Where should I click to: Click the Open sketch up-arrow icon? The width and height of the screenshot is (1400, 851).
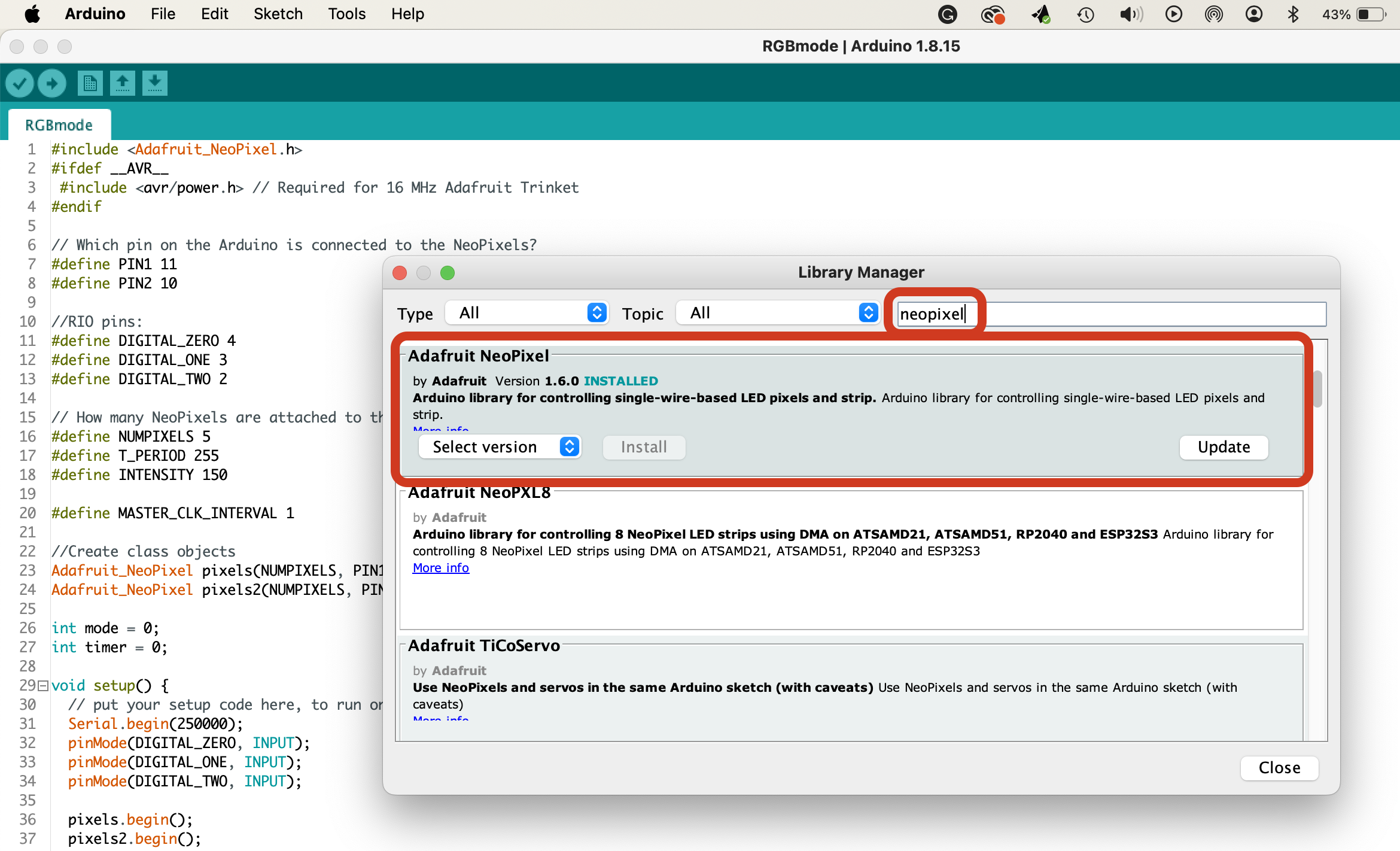coord(122,83)
